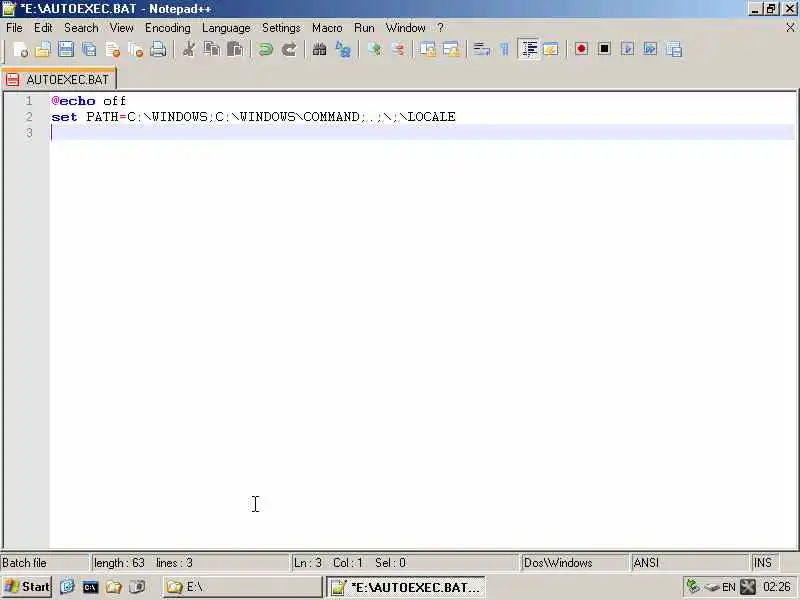Click the Zoom In toolbar icon
Viewport: 800px width, 600px height.
tap(374, 49)
